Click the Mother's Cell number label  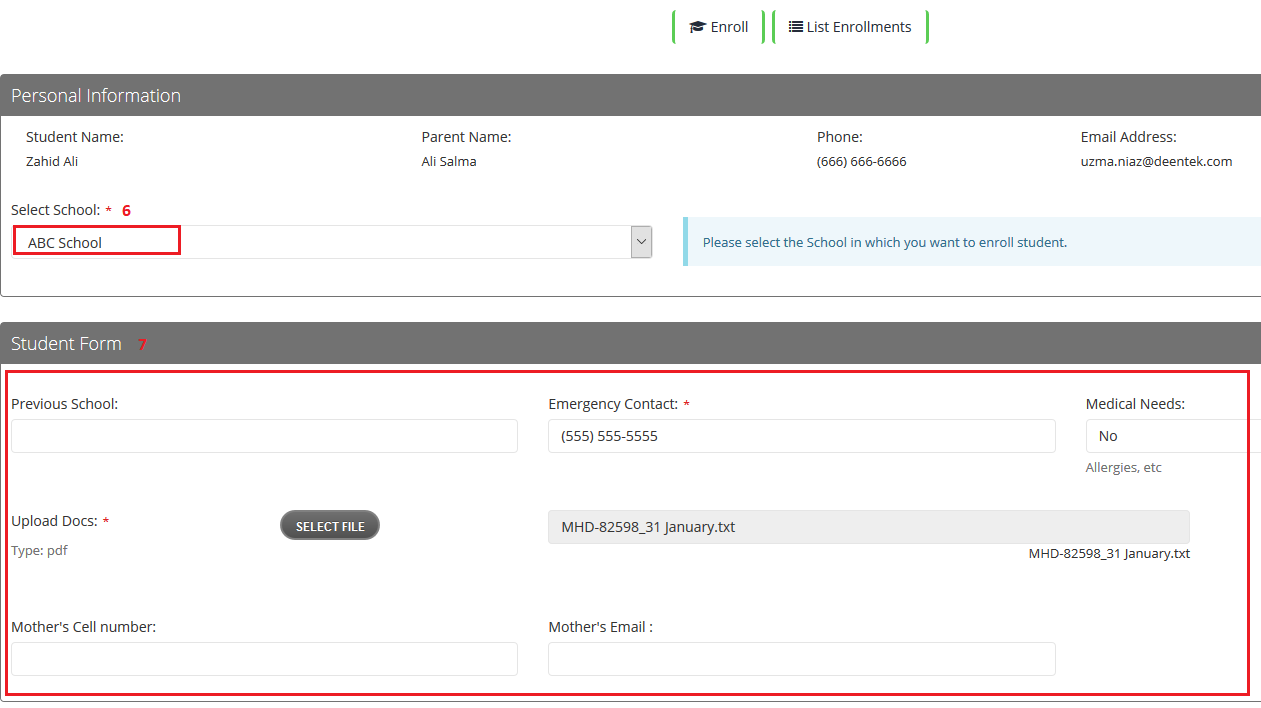coord(83,627)
